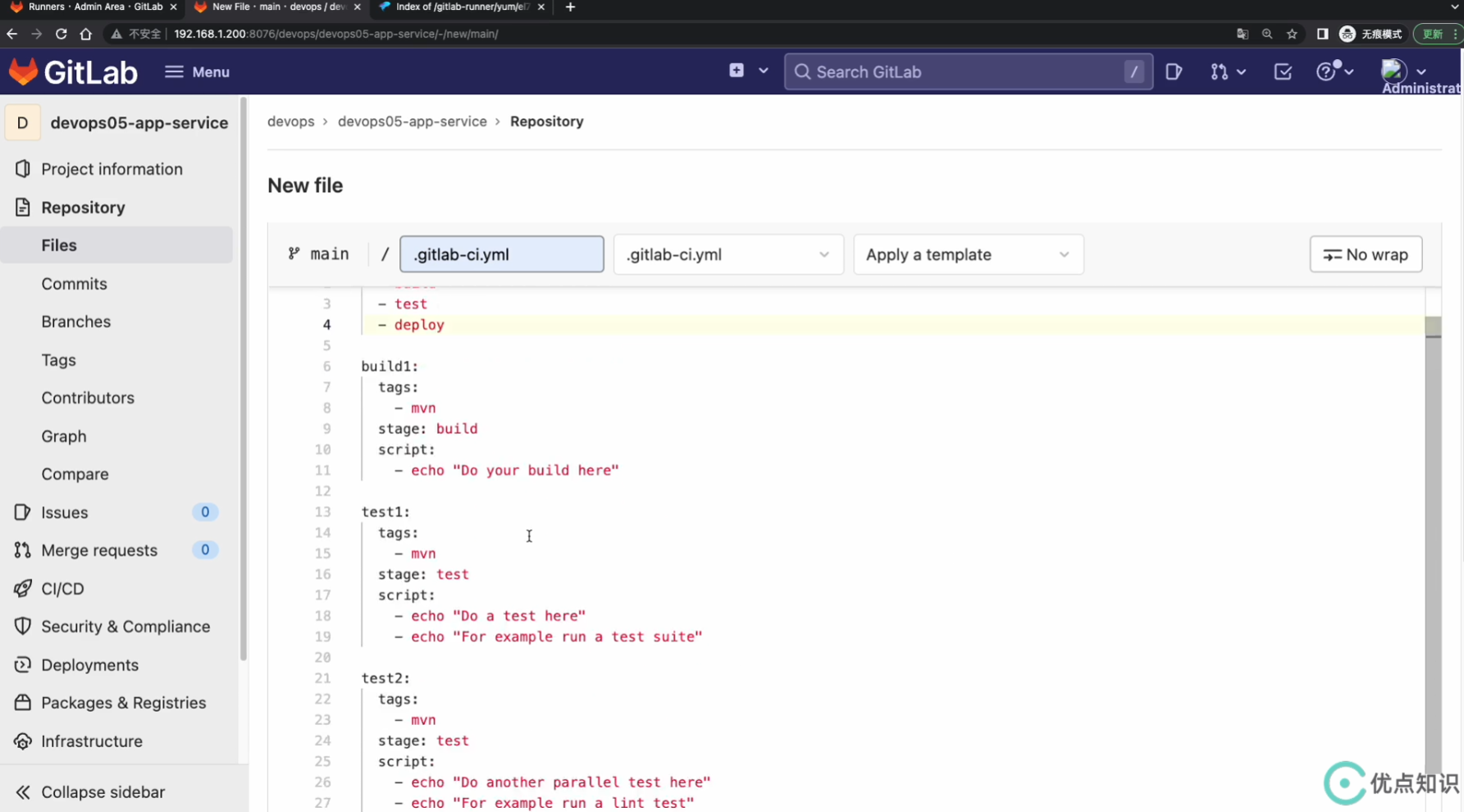Click the browser home button
The image size is (1464, 812).
[x=85, y=34]
